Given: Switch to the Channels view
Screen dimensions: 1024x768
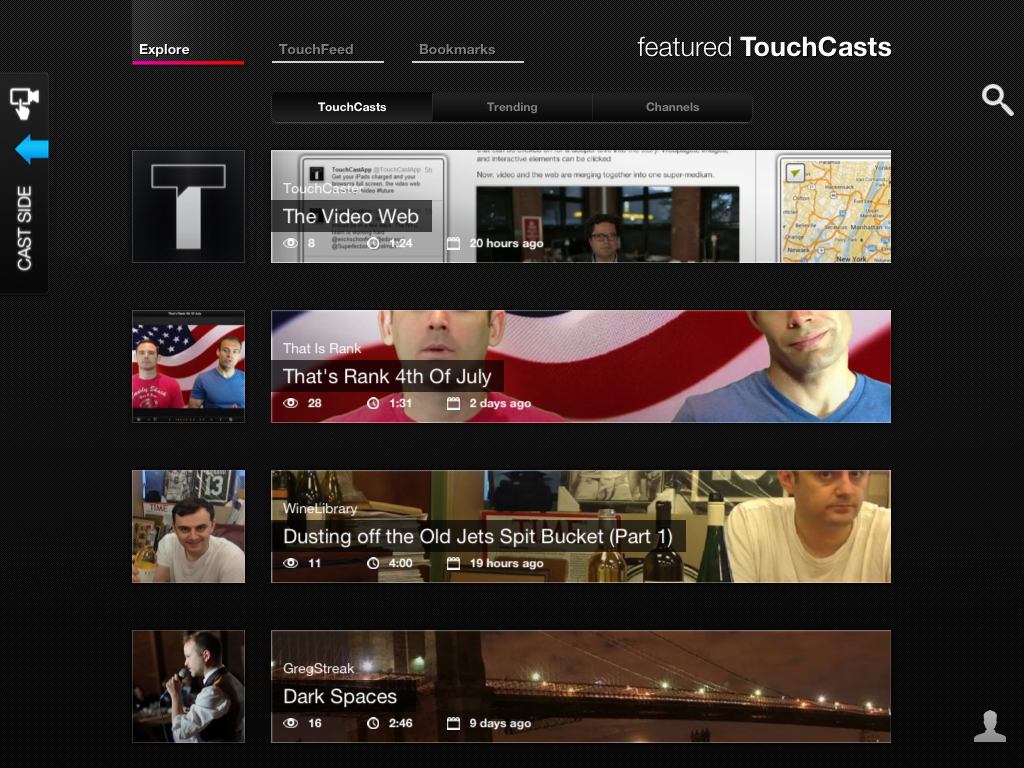Looking at the screenshot, I should tap(672, 107).
